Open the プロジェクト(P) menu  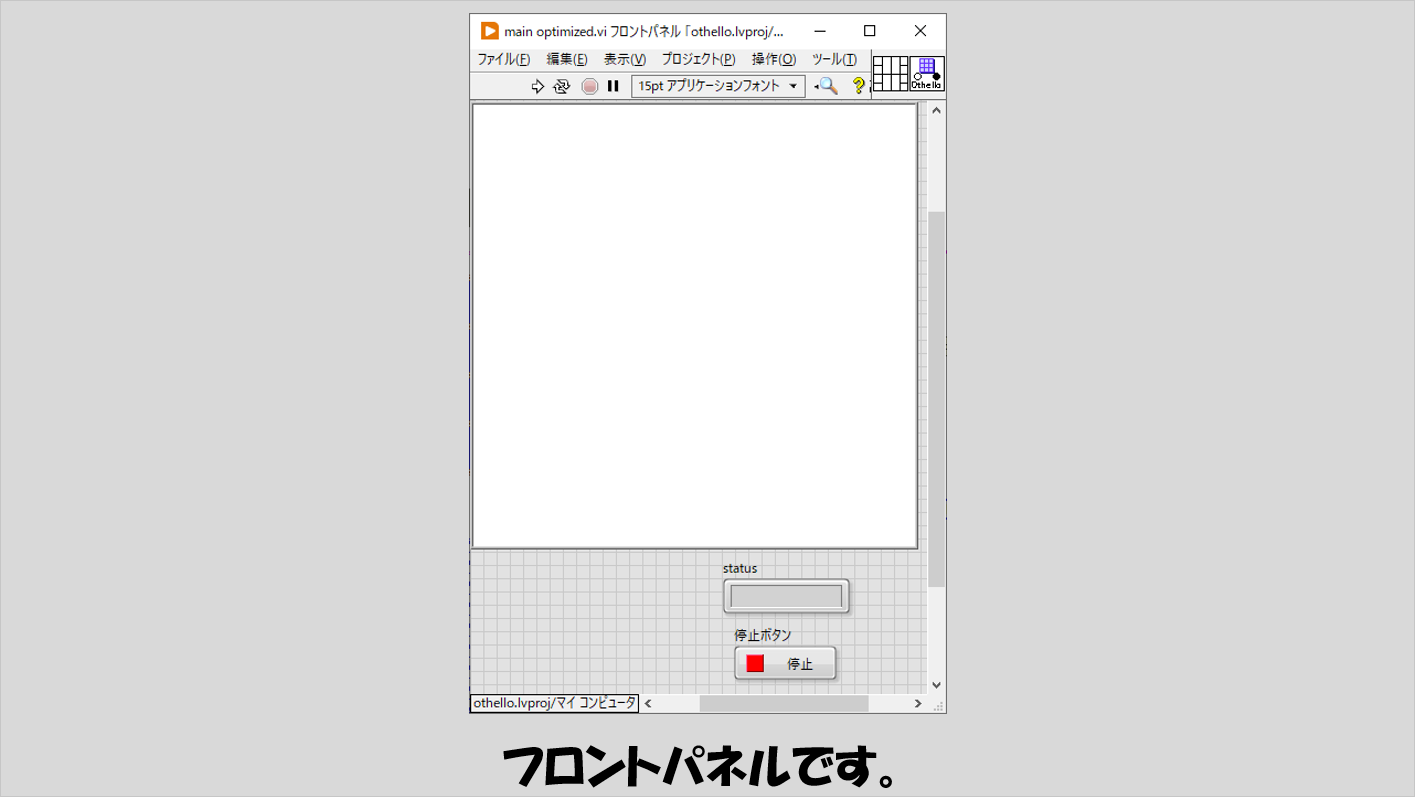tap(698, 59)
